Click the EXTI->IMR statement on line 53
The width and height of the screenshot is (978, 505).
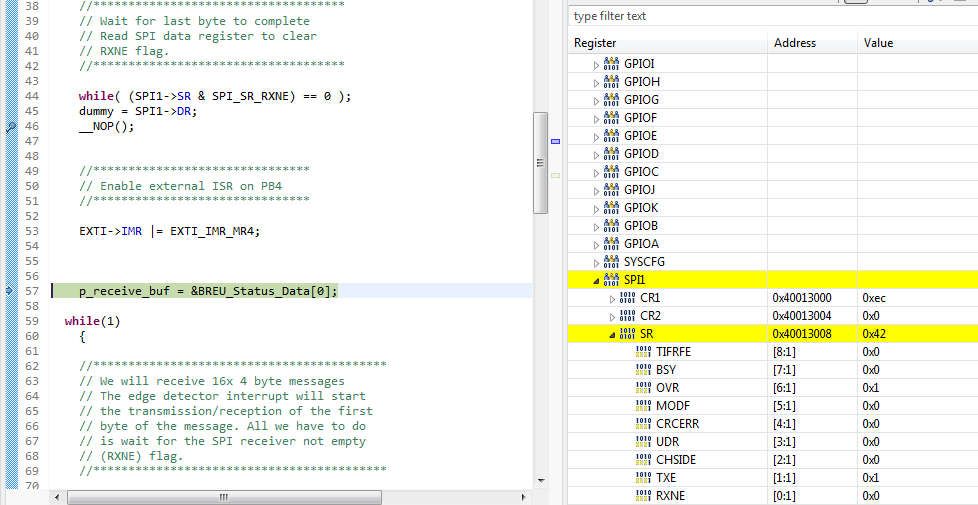click(x=169, y=231)
